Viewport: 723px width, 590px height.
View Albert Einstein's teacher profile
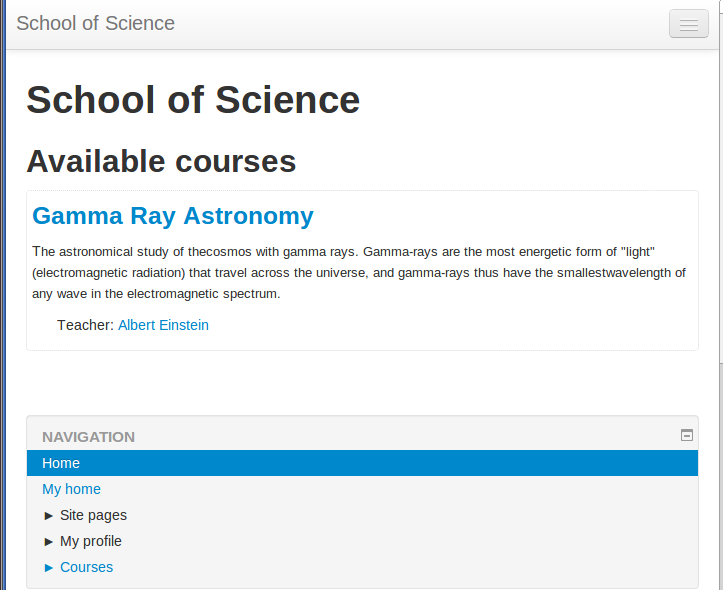pos(163,325)
